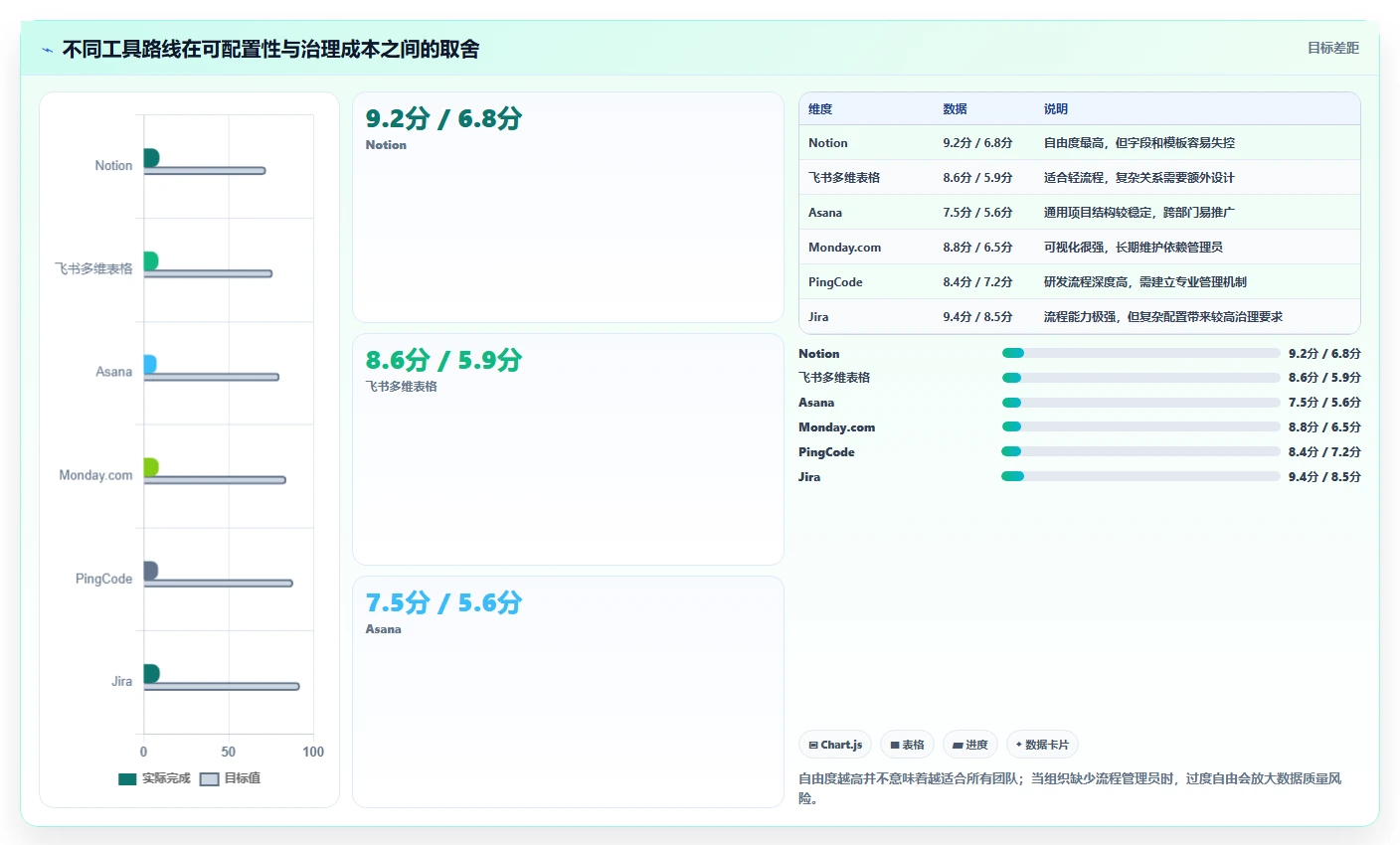The width and height of the screenshot is (1400, 845).
Task: Click the slate PingCode actual bar in chart
Action: click(151, 571)
